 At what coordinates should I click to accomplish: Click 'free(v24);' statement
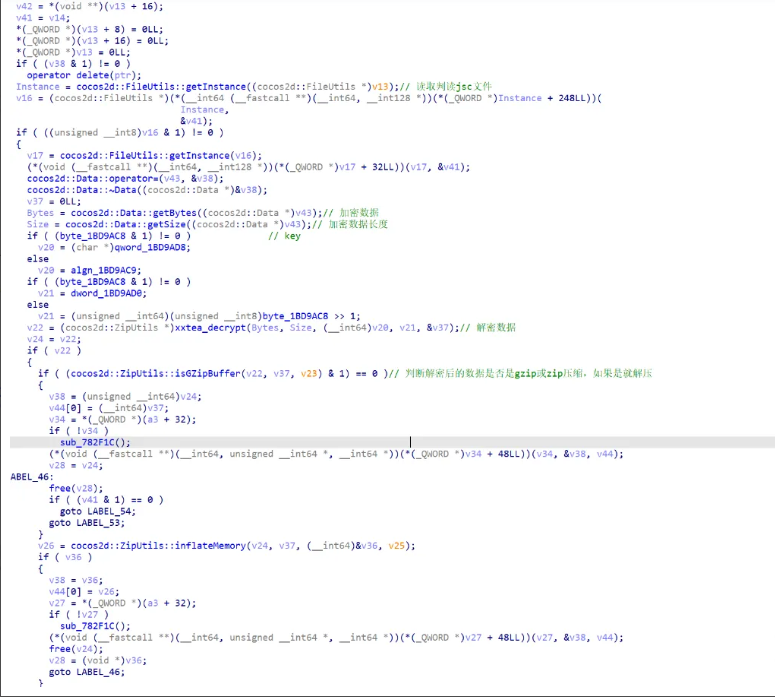tap(76, 649)
